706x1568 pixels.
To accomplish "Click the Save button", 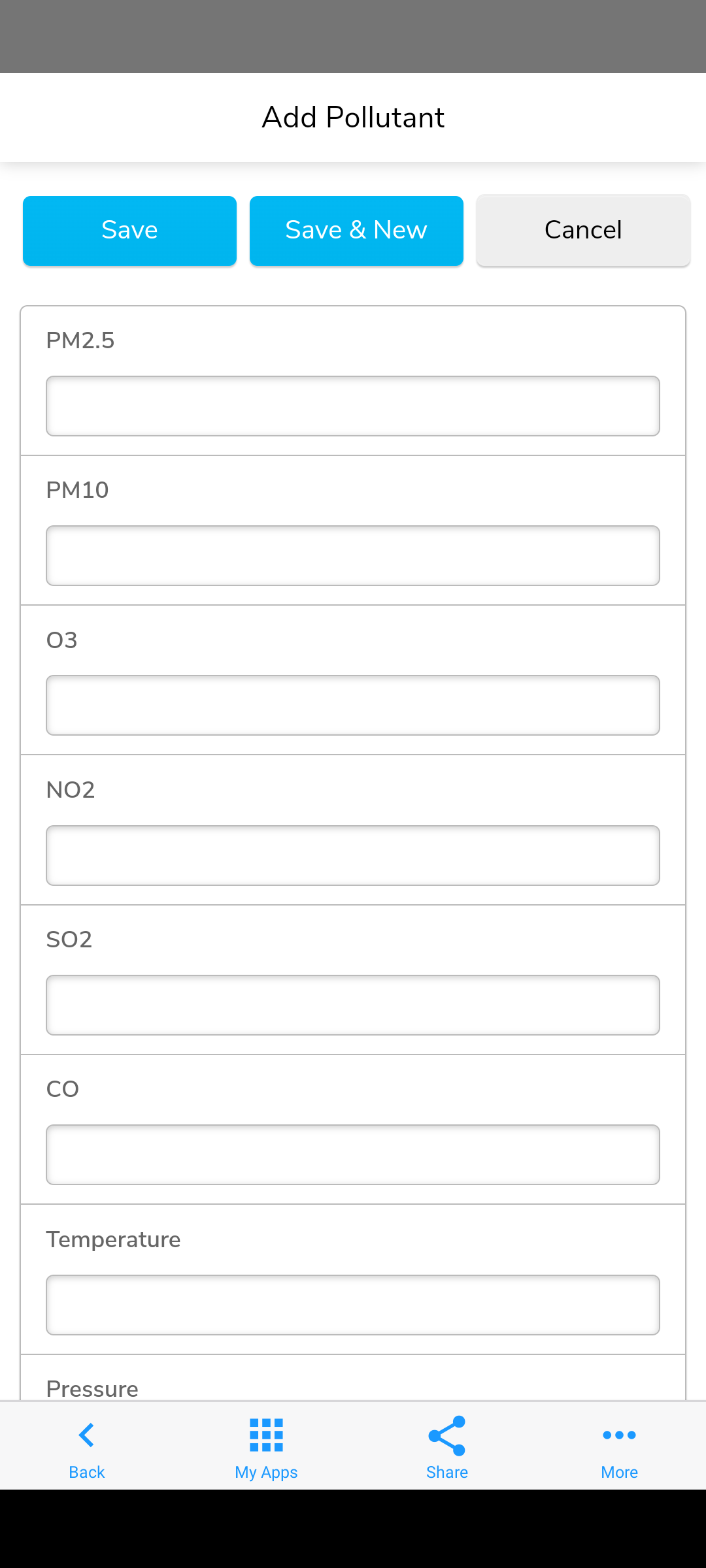I will (x=129, y=231).
